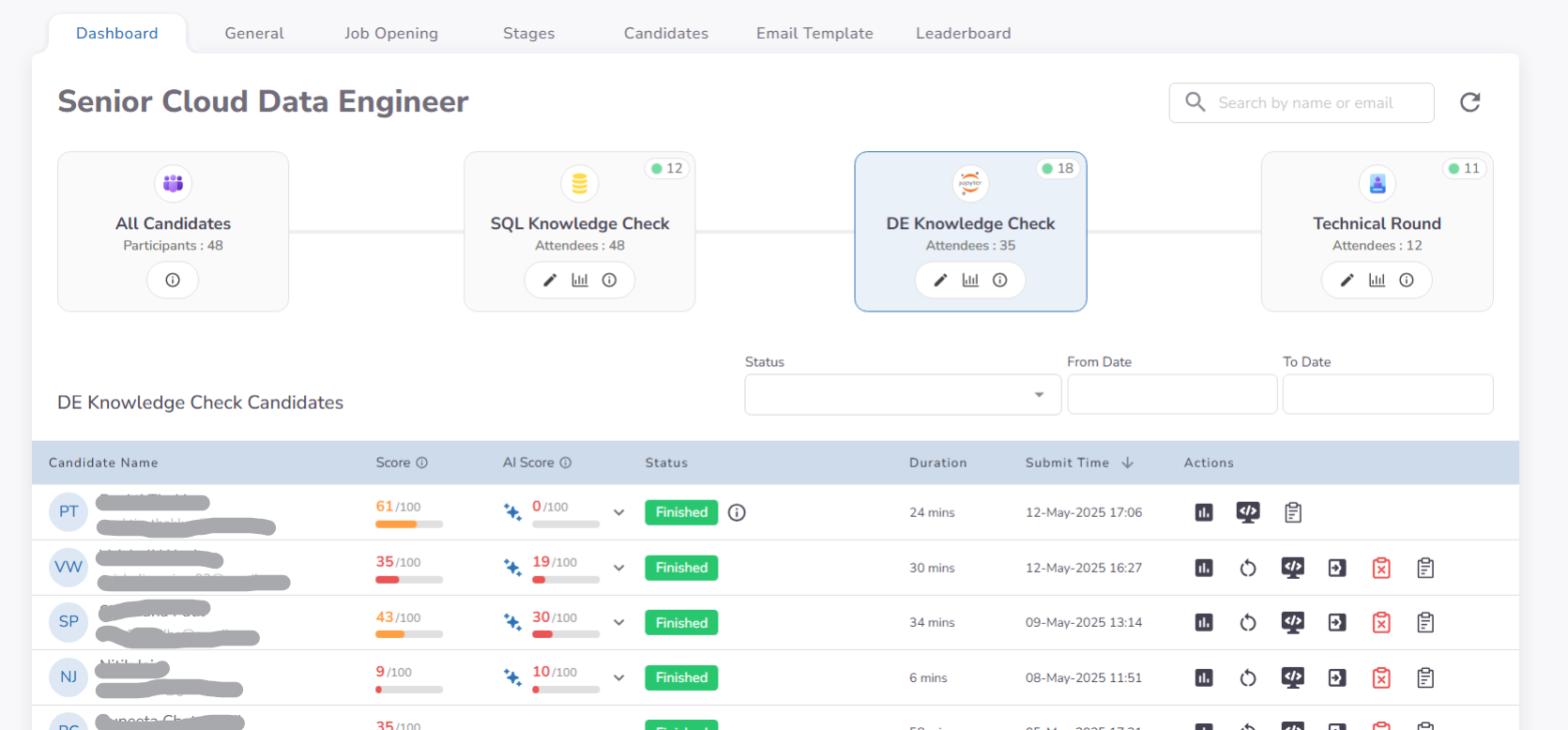Sort by Submit Time arrow
This screenshot has width=1568, height=730.
coord(1128,463)
